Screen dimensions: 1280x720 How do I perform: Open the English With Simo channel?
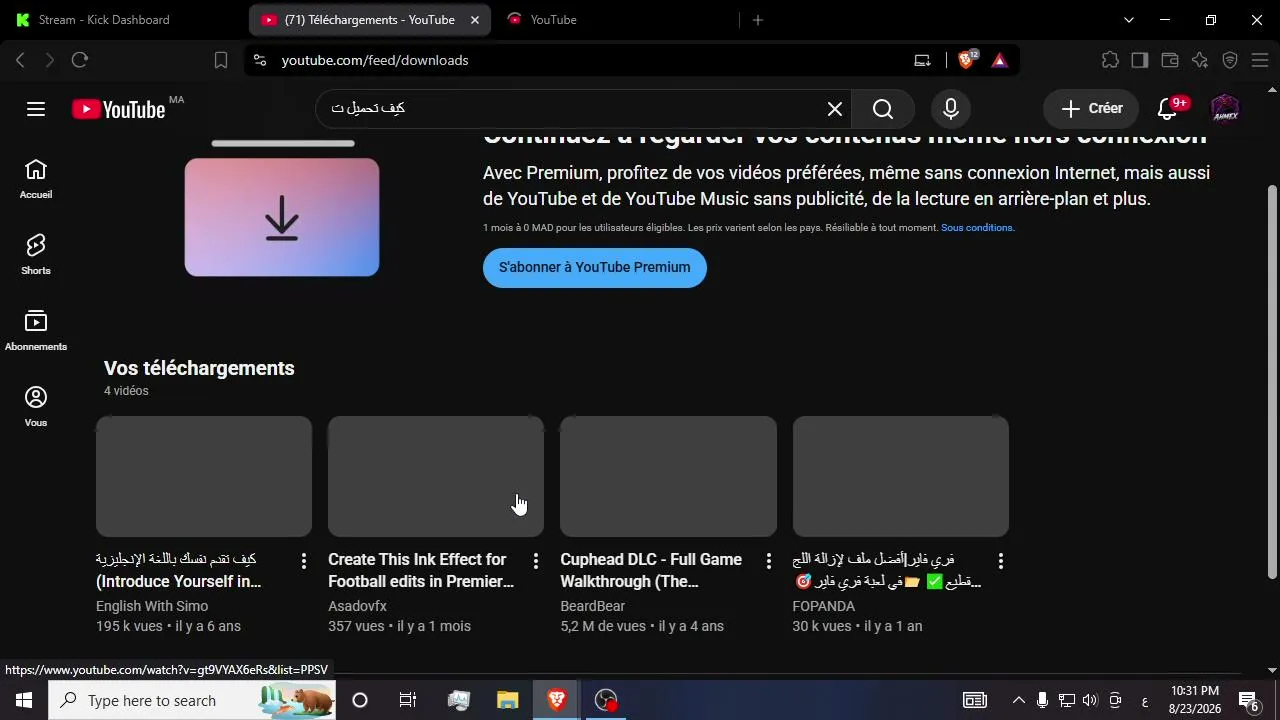(152, 606)
